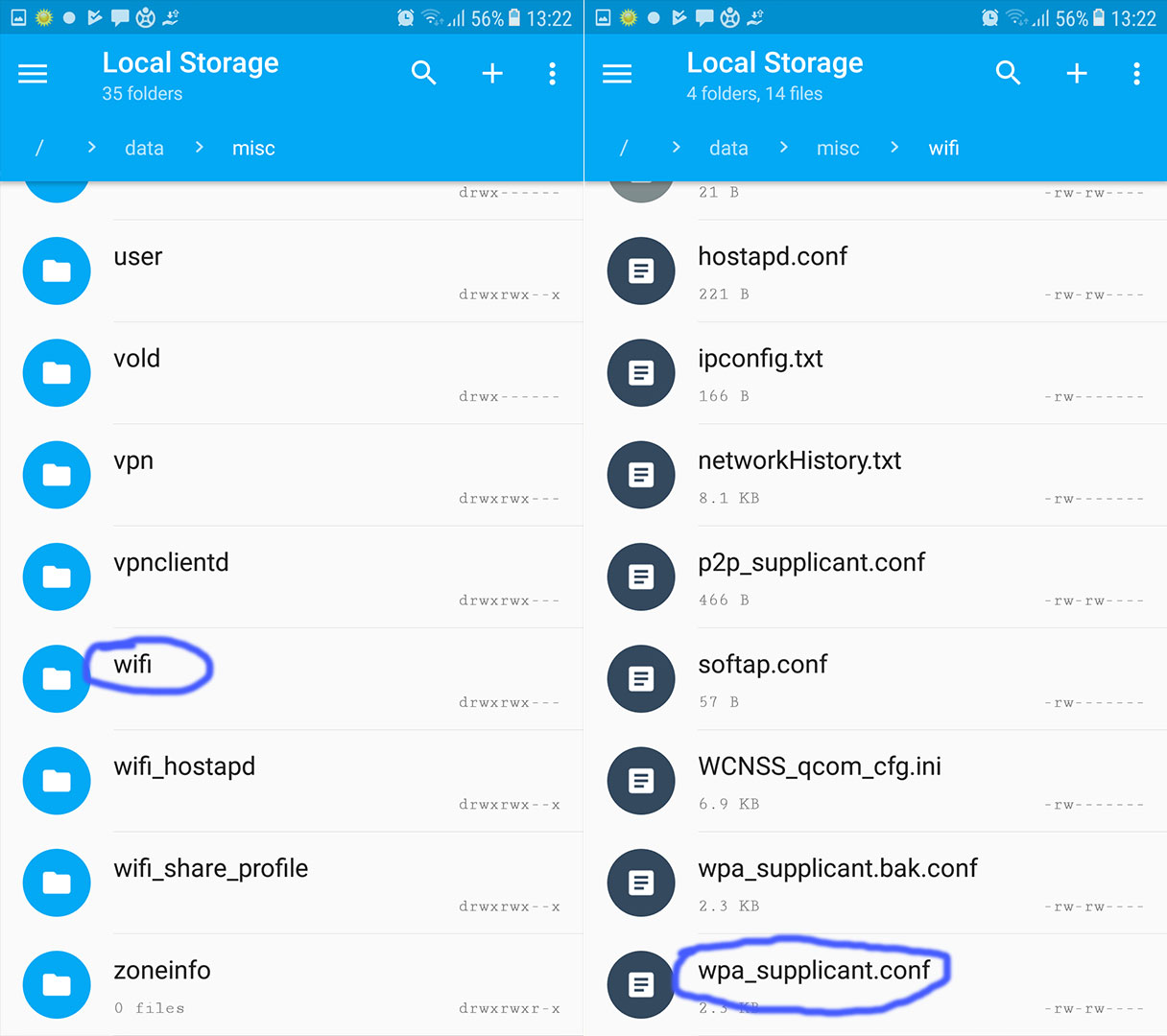
Task: Tap plus icon in left misc screen
Action: [x=492, y=73]
